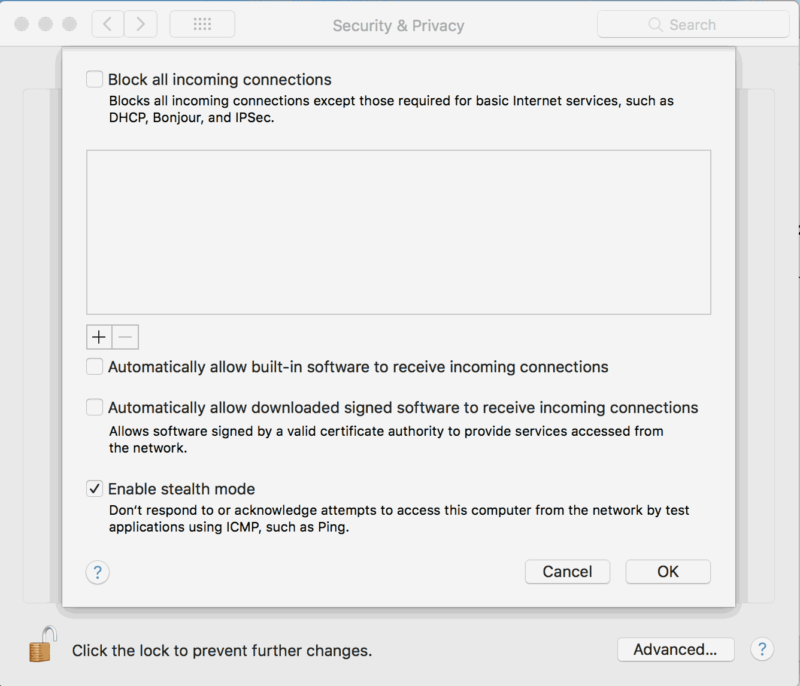The width and height of the screenshot is (800, 686).
Task: Click inside the empty applications list box
Action: (x=398, y=232)
